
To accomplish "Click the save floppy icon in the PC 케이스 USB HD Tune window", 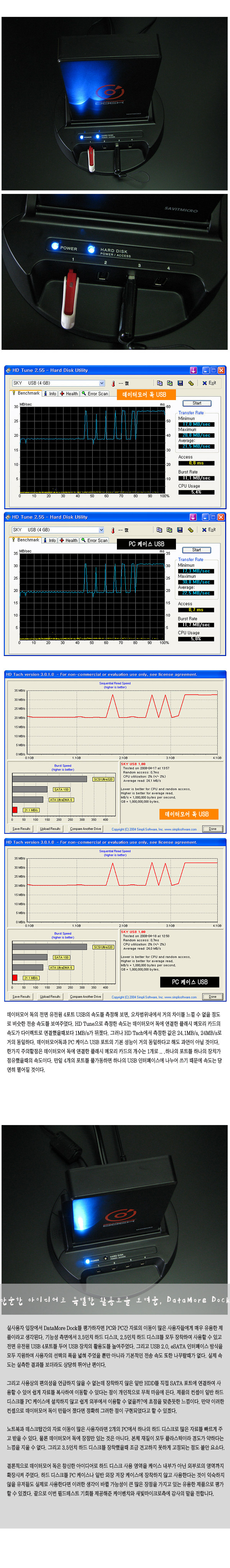I will [179, 530].
